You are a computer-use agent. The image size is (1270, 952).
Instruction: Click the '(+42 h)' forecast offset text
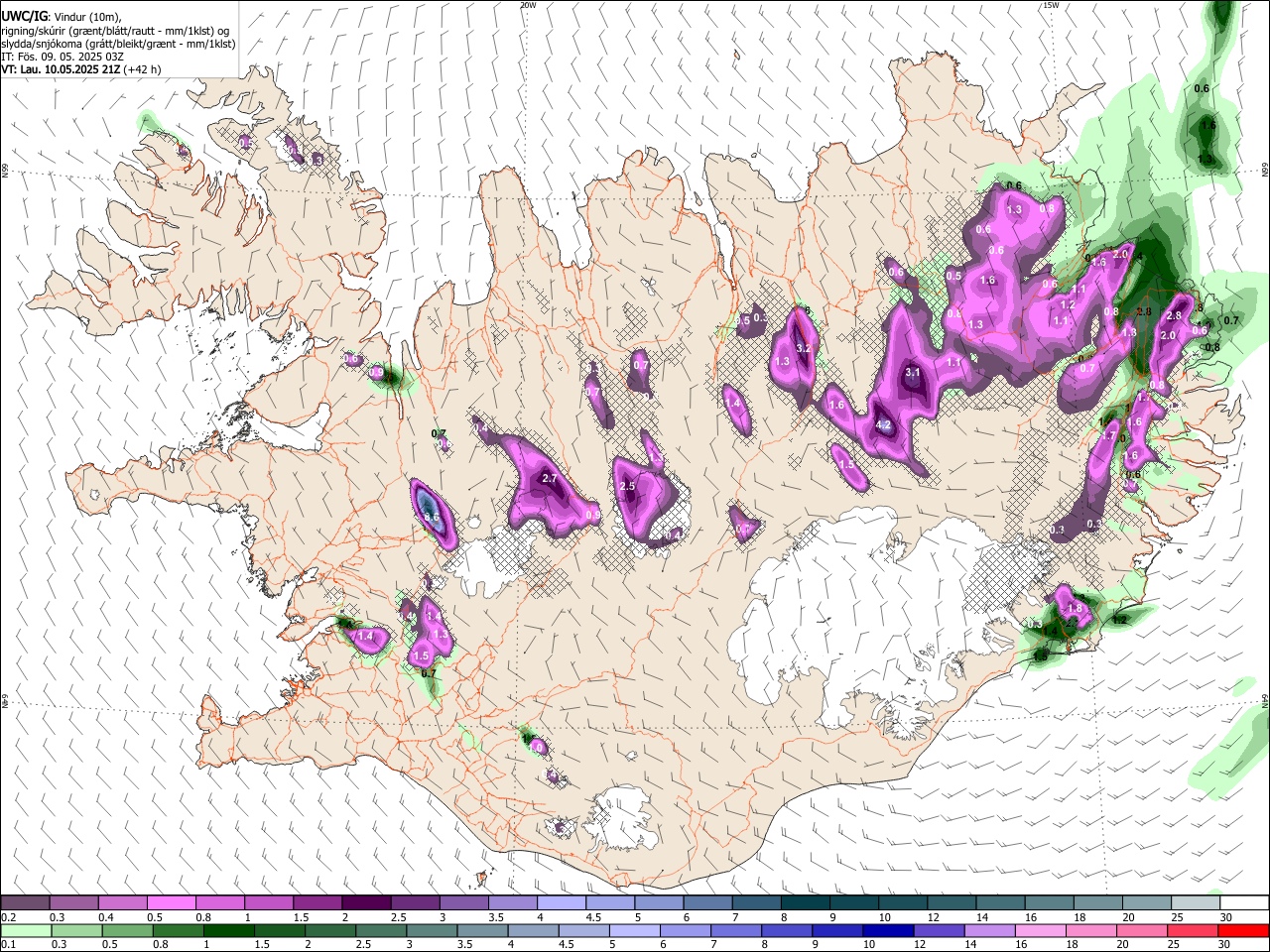coord(142,69)
